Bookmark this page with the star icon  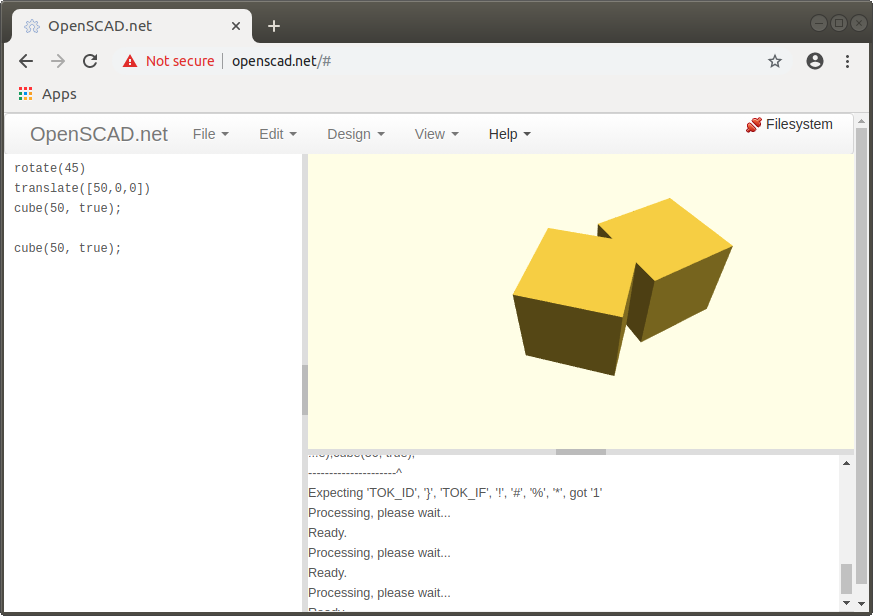click(x=774, y=61)
